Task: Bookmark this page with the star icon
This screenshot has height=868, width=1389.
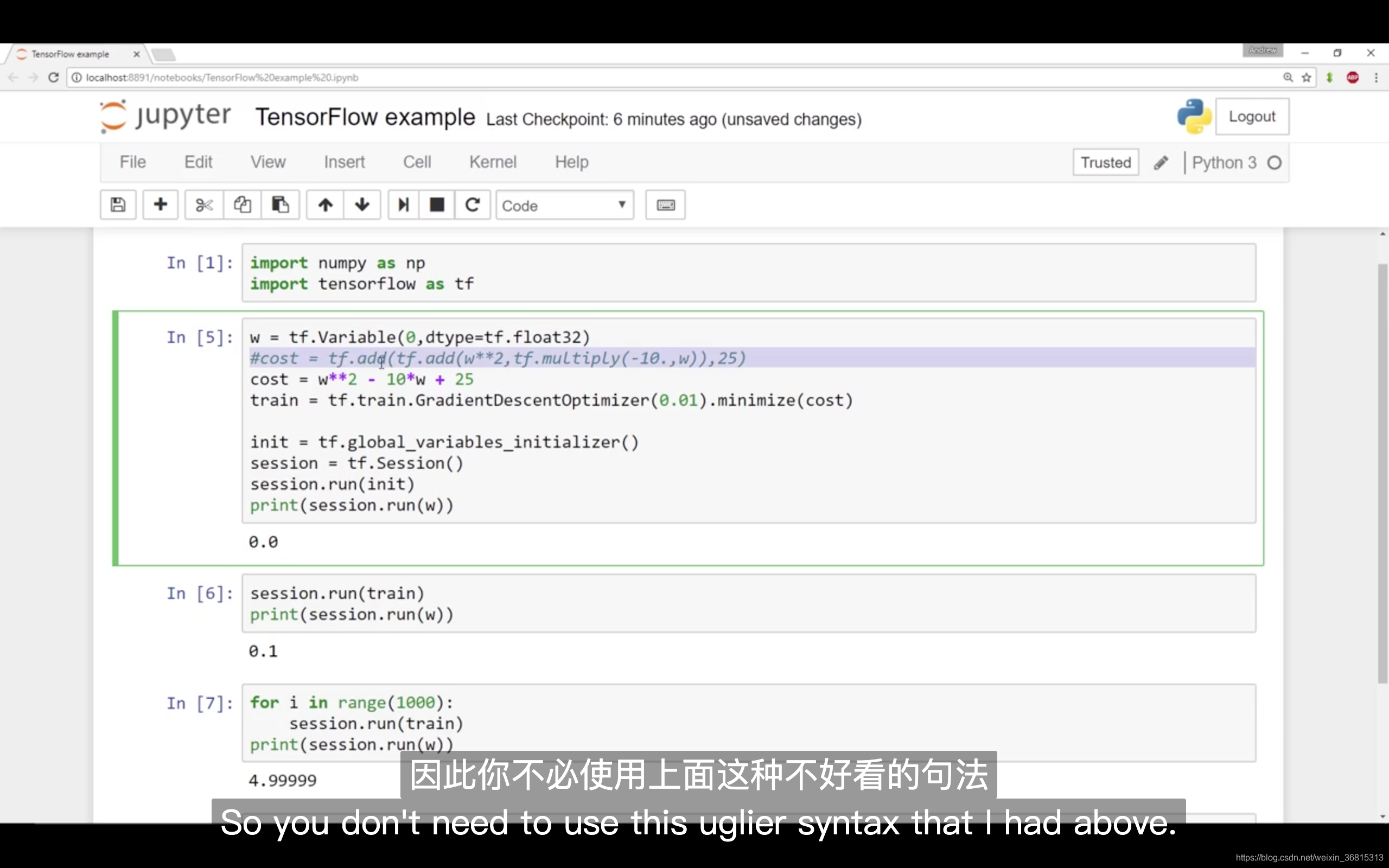Action: (x=1307, y=78)
